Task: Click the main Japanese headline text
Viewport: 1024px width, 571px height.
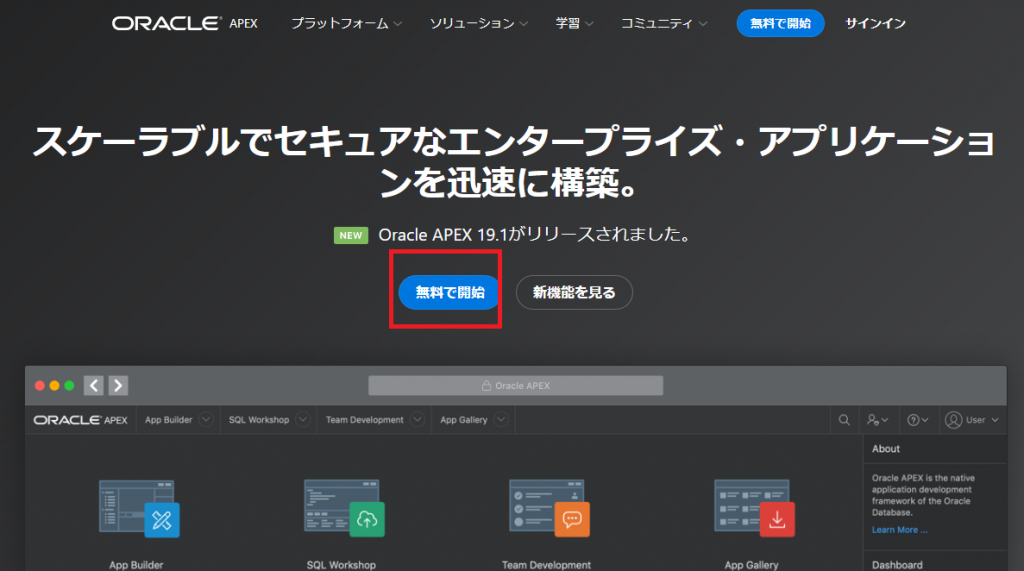Action: [x=513, y=161]
